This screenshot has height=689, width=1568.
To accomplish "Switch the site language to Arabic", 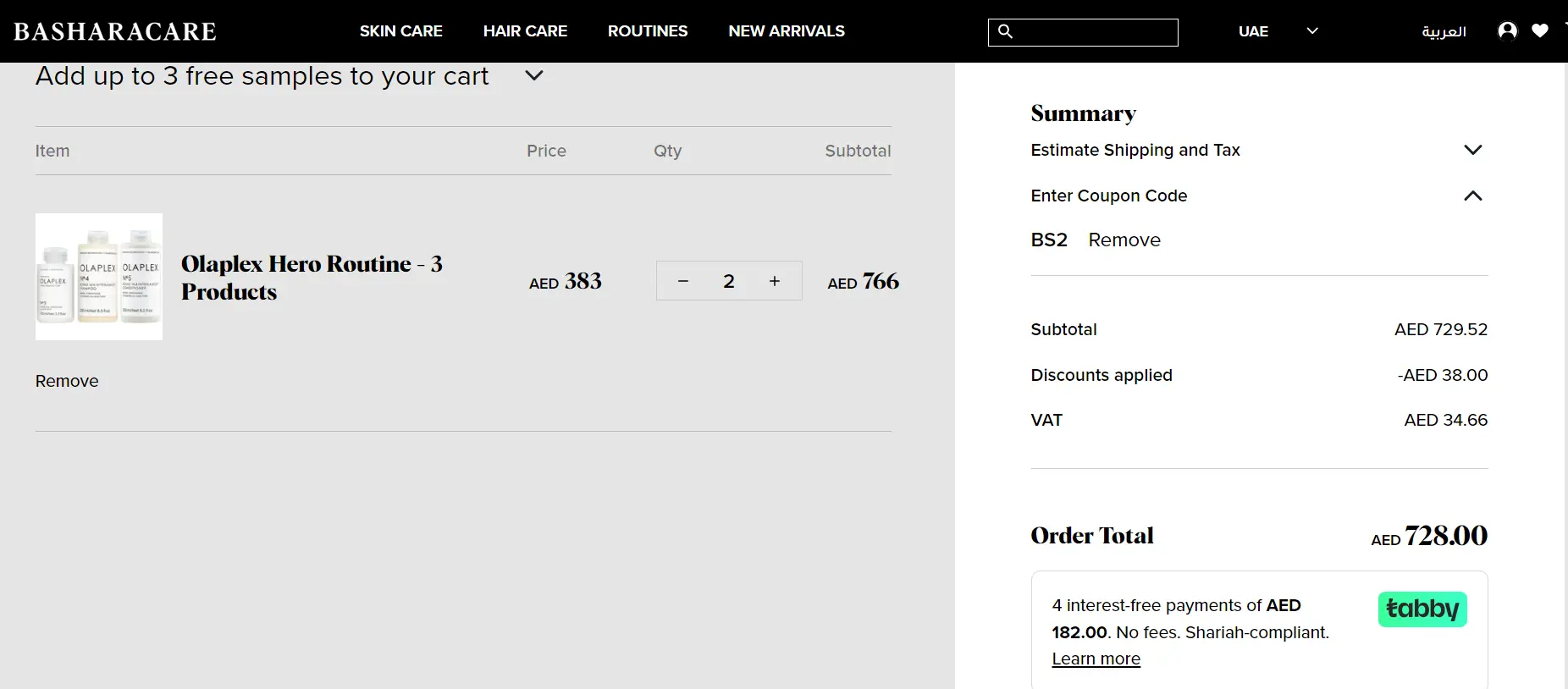I will [x=1443, y=31].
